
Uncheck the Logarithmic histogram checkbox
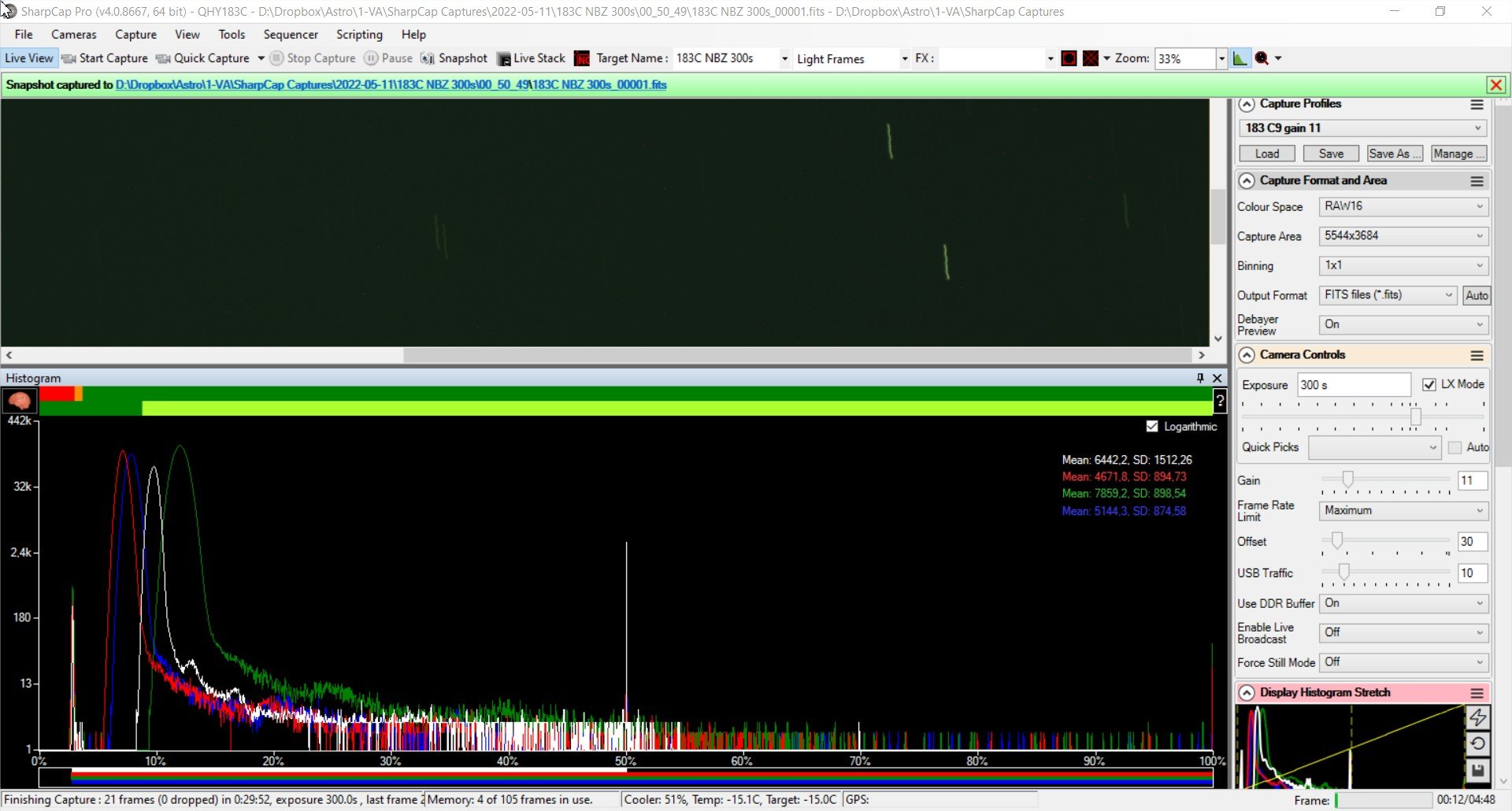click(1152, 426)
